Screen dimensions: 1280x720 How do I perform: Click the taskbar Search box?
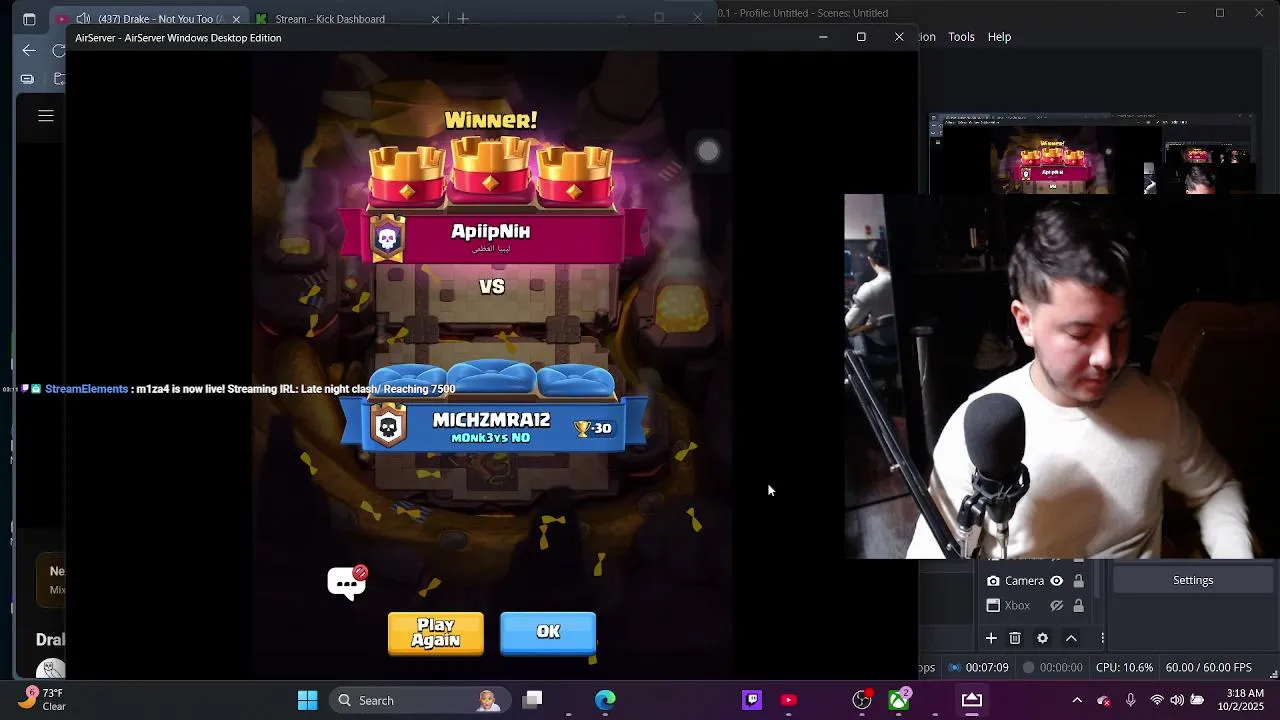click(x=418, y=700)
